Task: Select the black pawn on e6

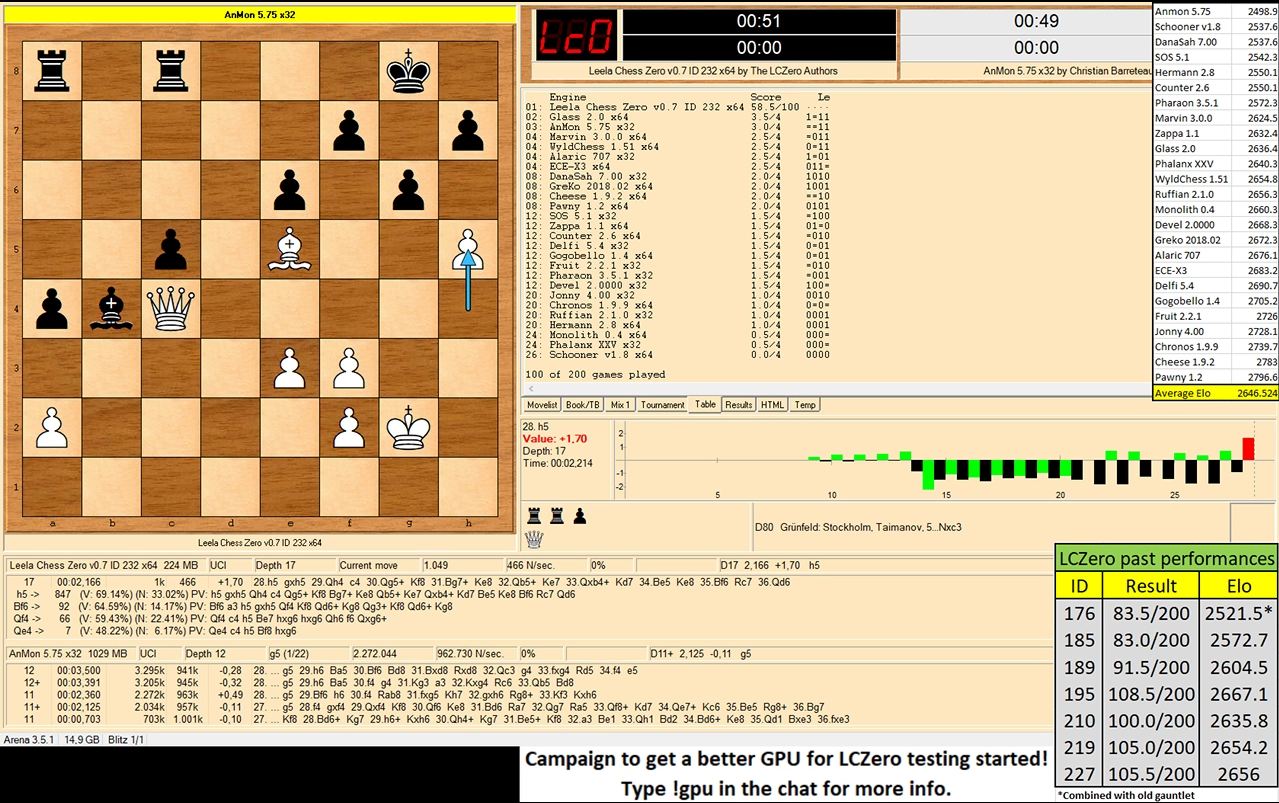Action: coord(289,190)
